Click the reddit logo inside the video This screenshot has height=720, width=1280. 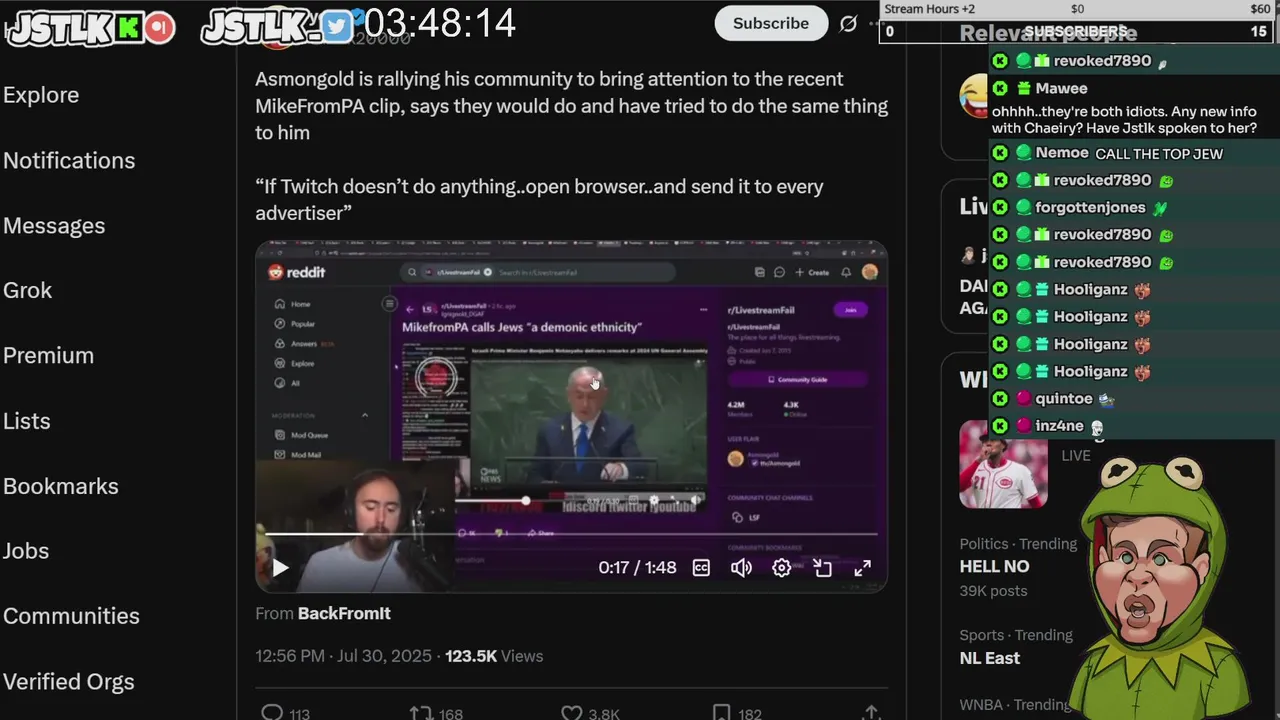click(x=297, y=272)
